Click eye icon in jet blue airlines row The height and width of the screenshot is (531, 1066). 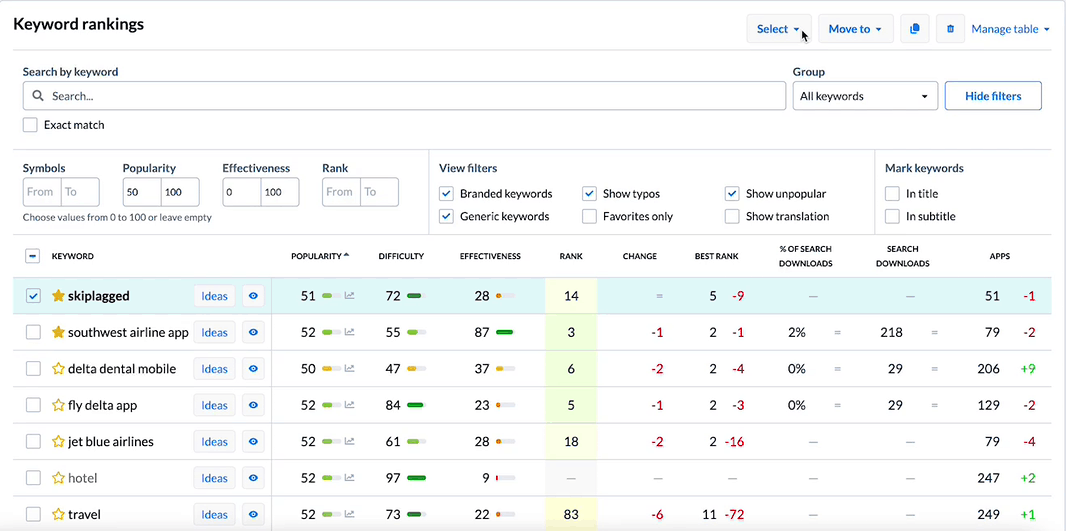coord(254,442)
